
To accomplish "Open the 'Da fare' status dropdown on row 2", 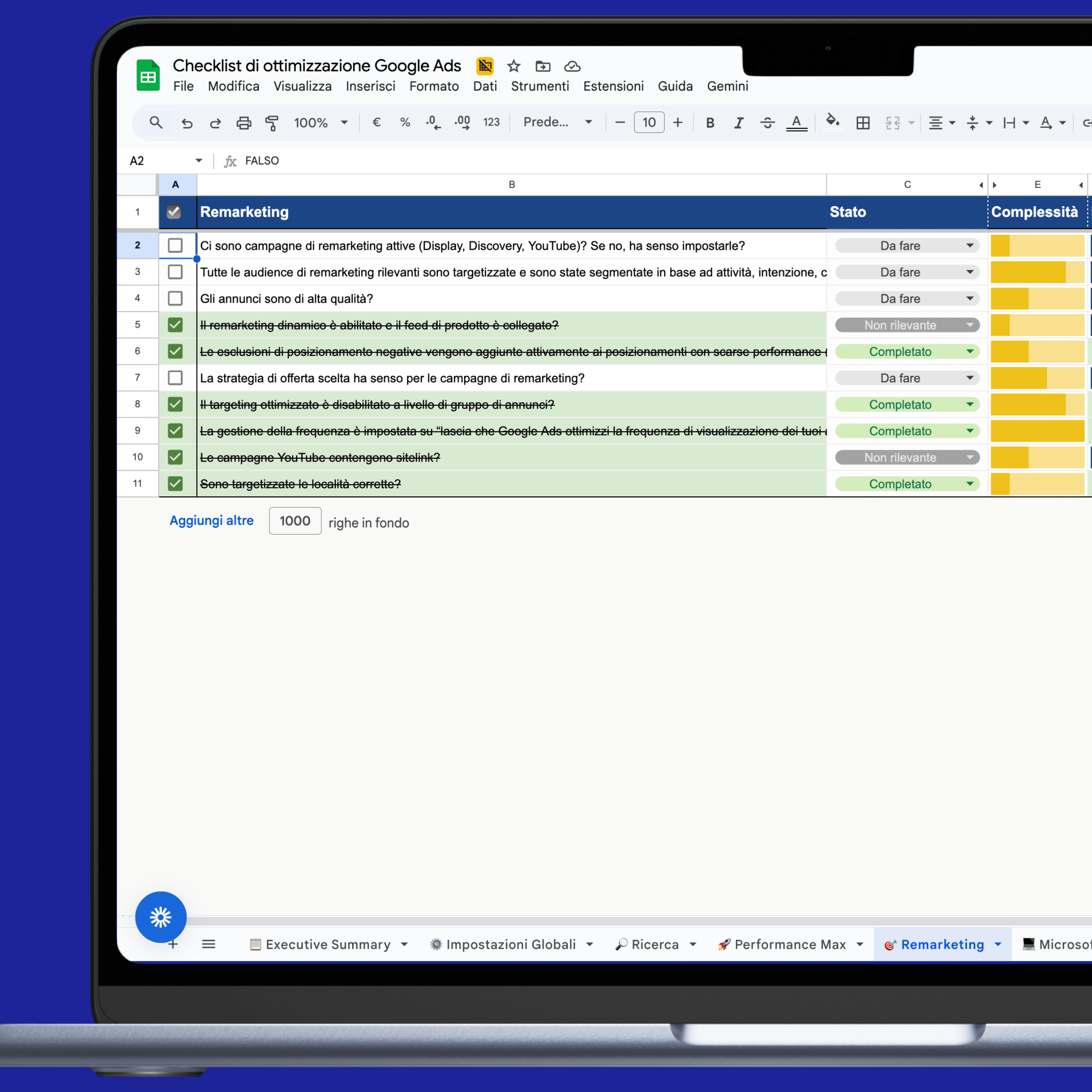I will (x=971, y=245).
